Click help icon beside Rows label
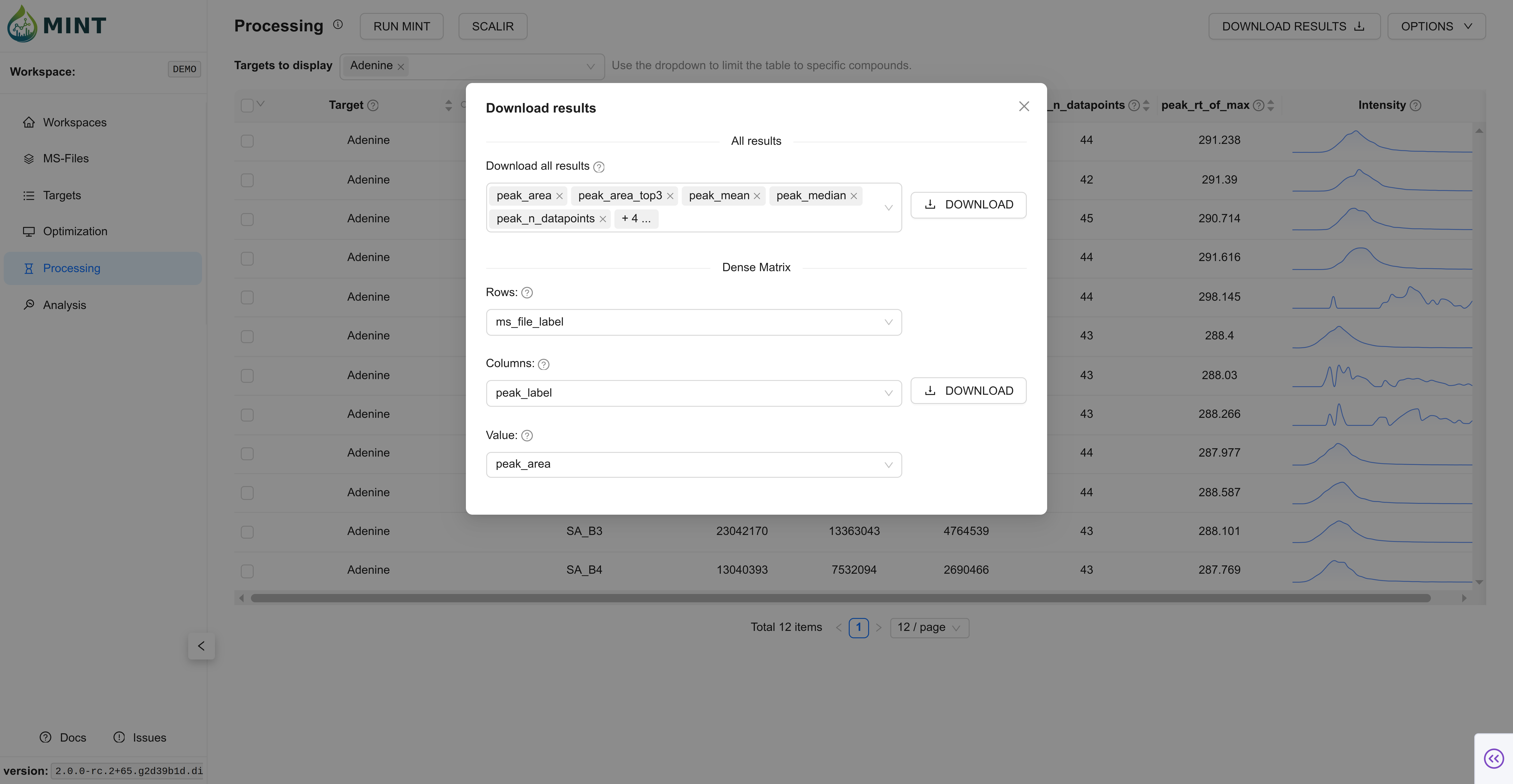 [x=527, y=292]
